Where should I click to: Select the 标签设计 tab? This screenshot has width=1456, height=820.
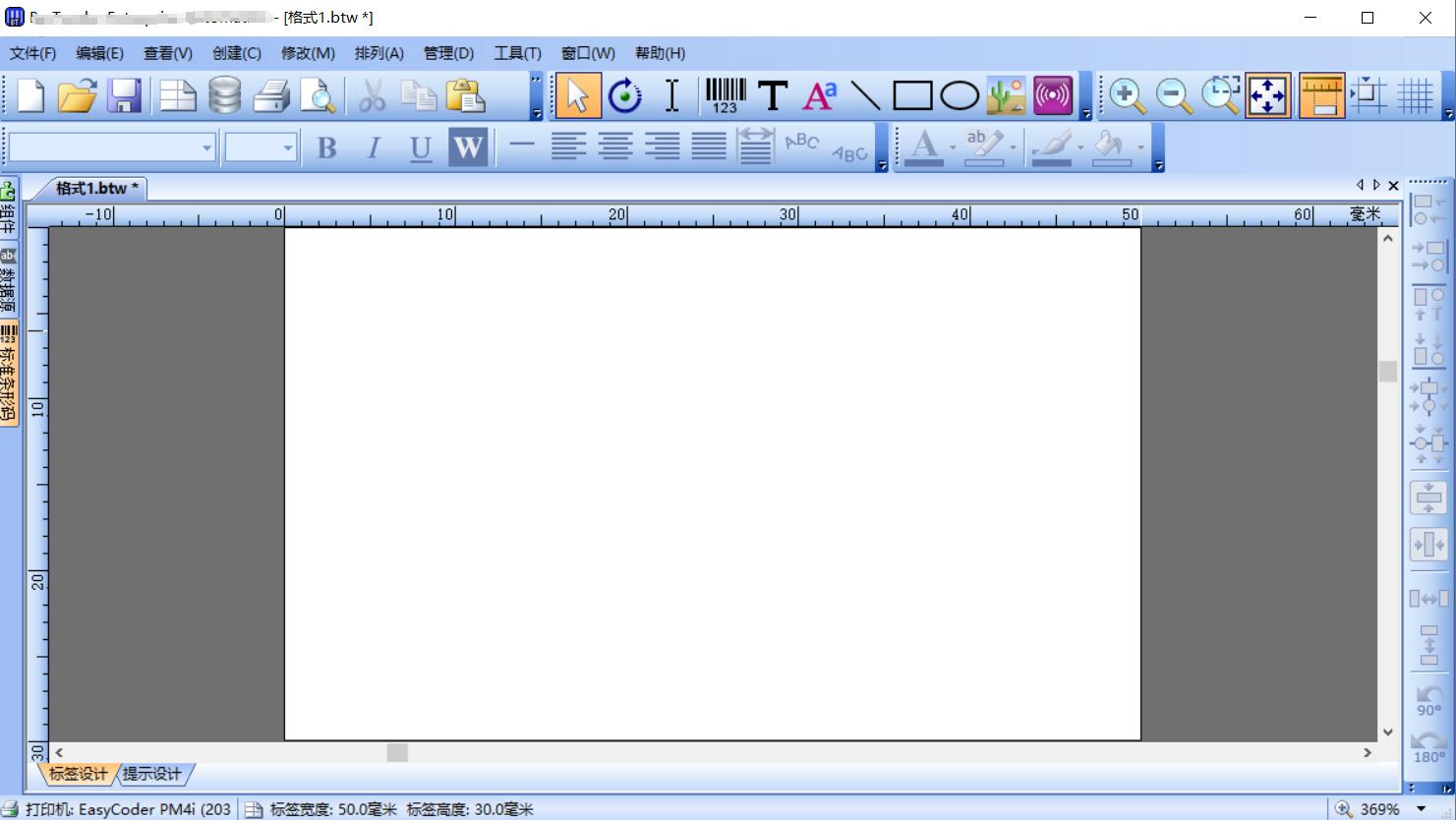pyautogui.click(x=79, y=774)
